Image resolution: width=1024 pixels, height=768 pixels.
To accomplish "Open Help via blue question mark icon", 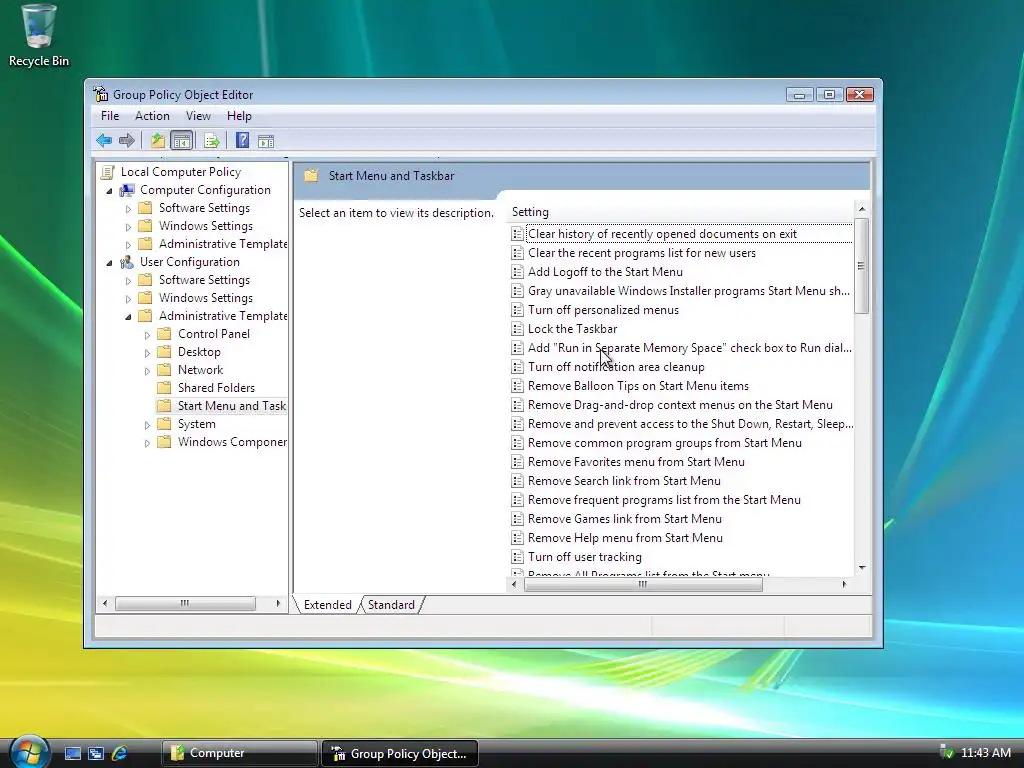I will (242, 140).
